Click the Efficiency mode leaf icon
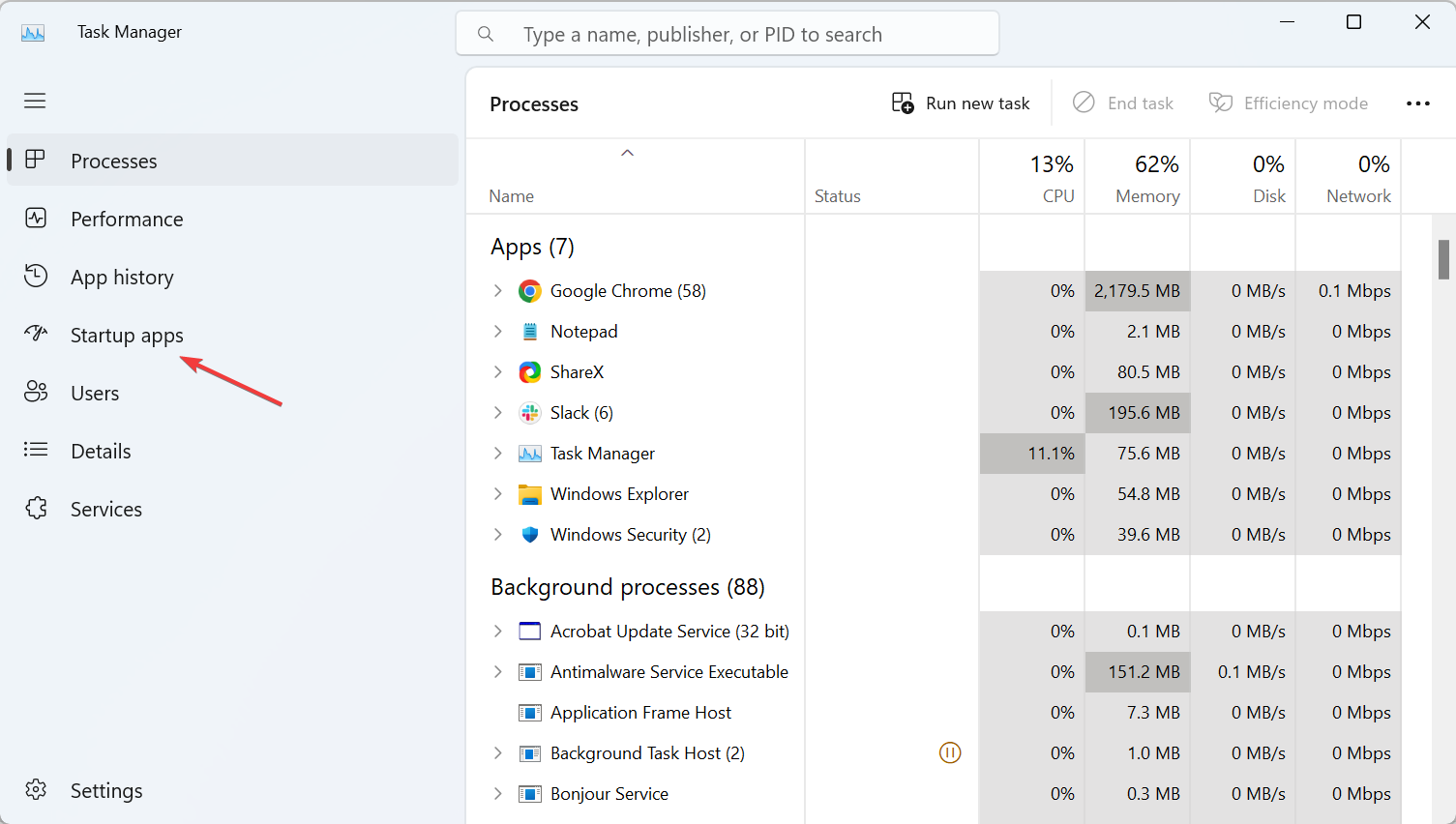This screenshot has width=1456, height=824. click(1221, 103)
